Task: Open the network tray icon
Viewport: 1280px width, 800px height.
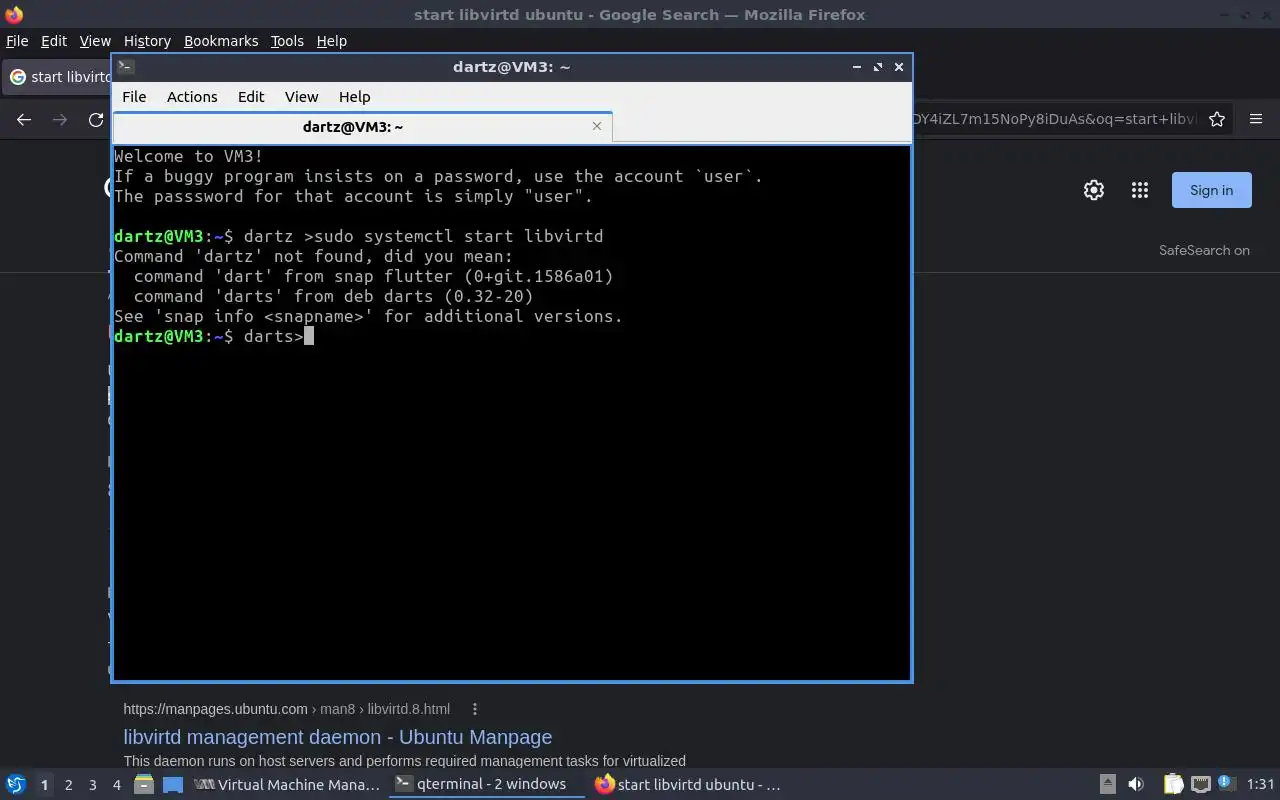Action: (x=1200, y=785)
